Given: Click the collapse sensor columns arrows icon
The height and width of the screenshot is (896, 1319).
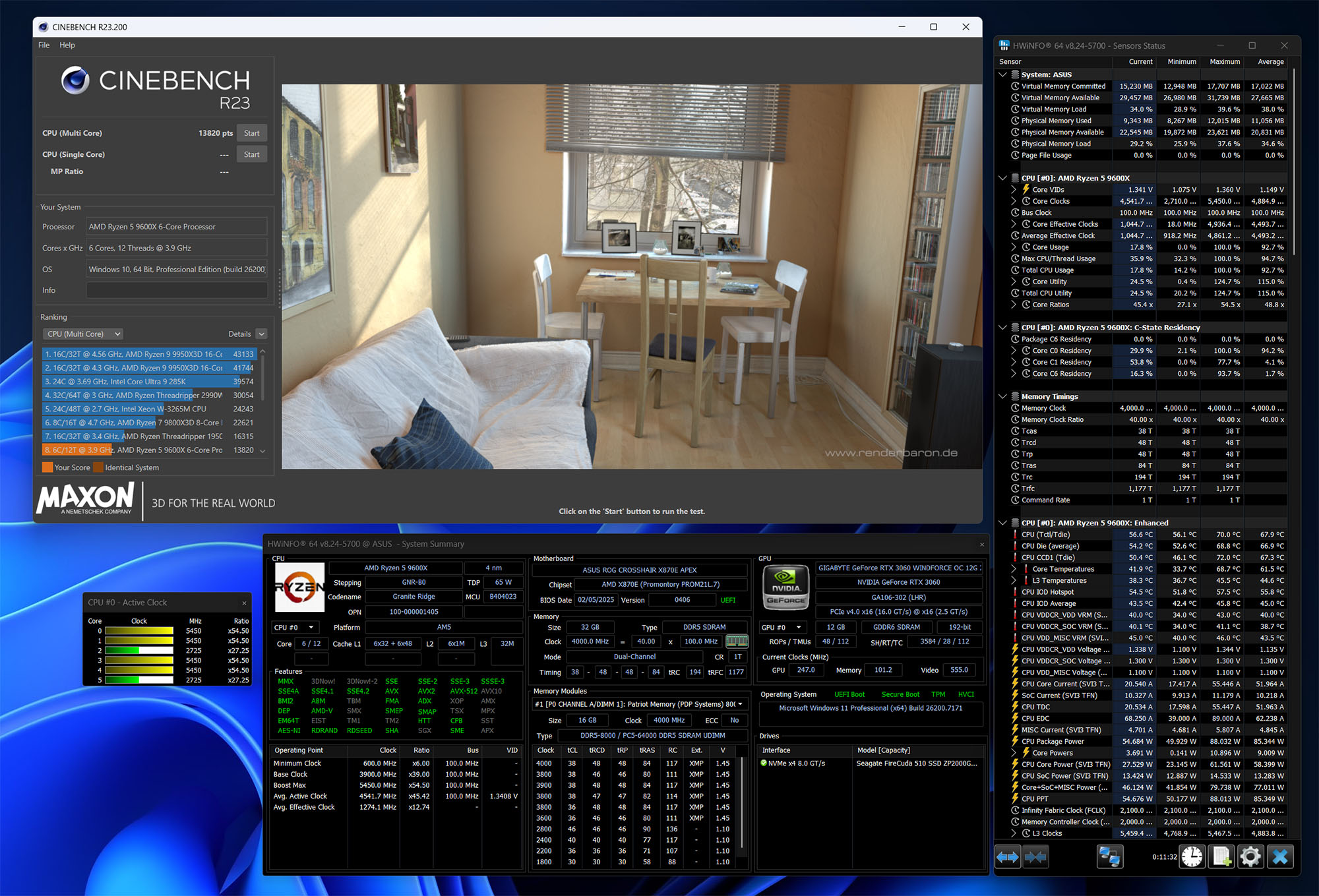Looking at the screenshot, I should 1036,857.
